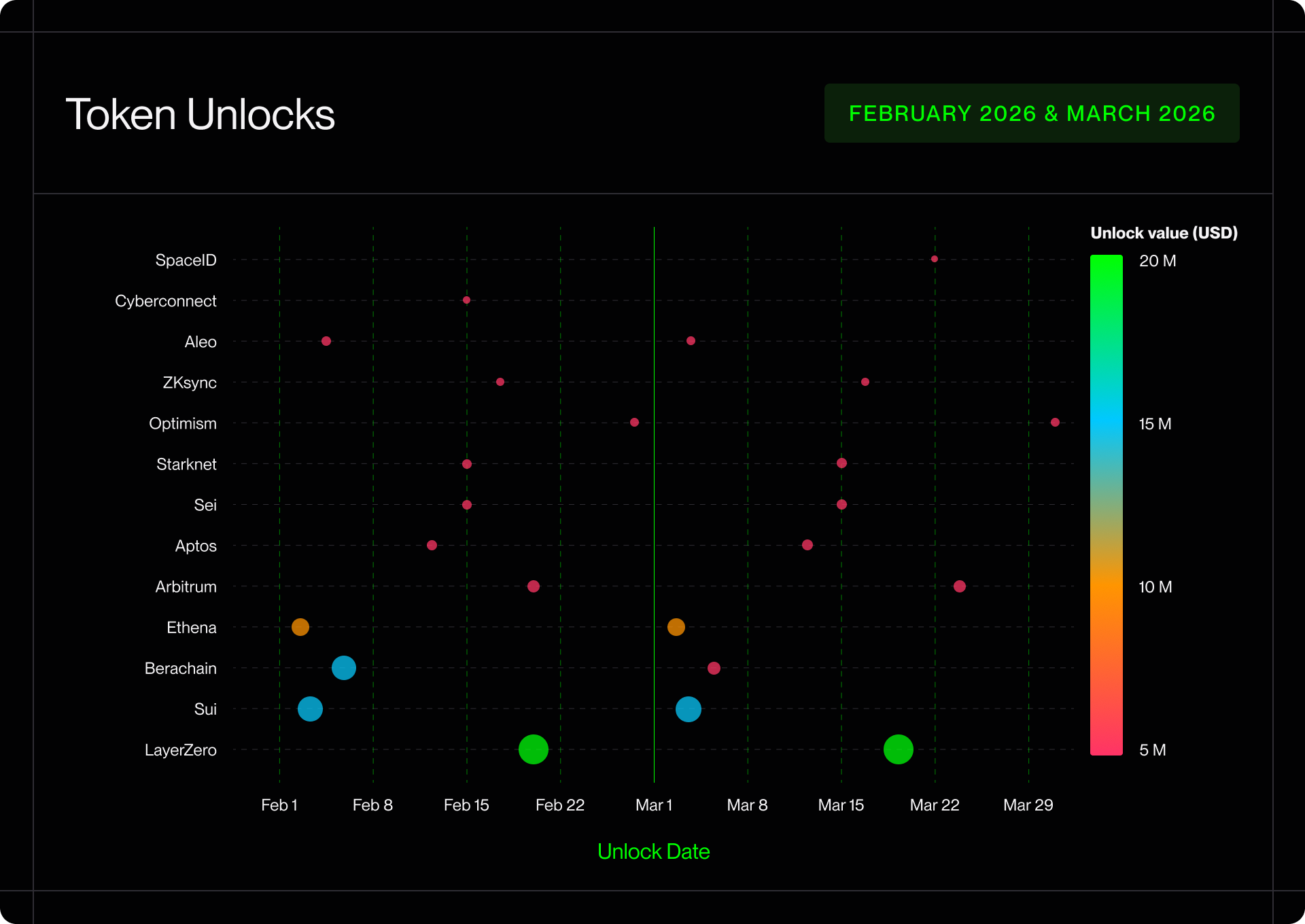
Task: Click the Berachain blue bubble in February
Action: pyautogui.click(x=343, y=668)
